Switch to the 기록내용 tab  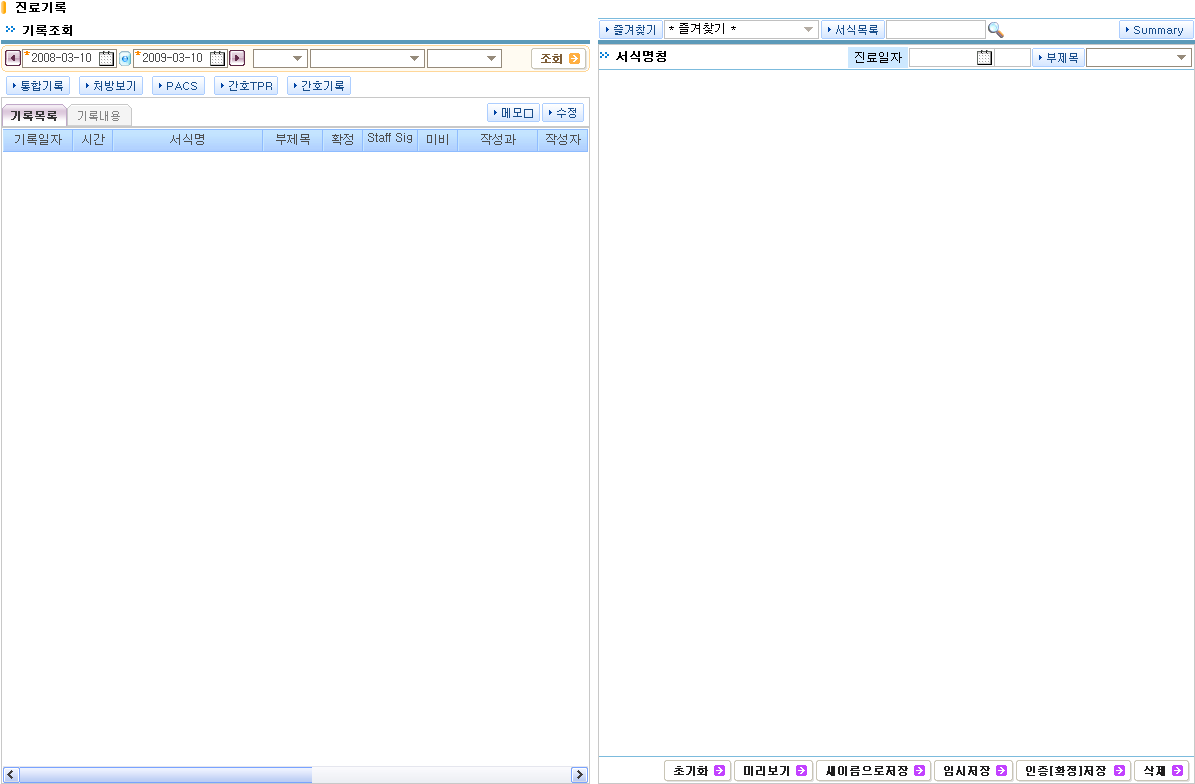(x=99, y=116)
